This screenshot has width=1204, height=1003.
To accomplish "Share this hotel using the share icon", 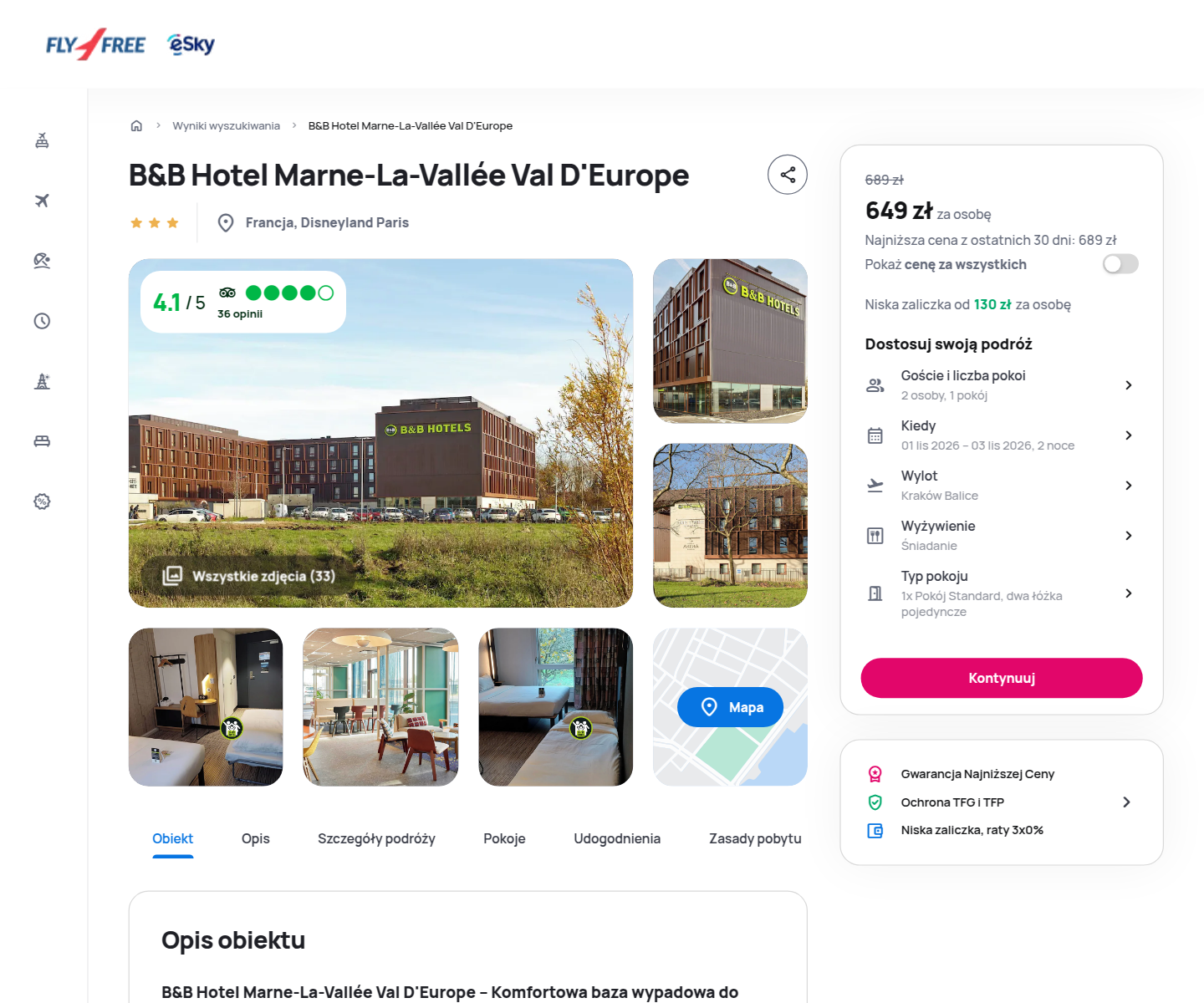I will pos(788,175).
